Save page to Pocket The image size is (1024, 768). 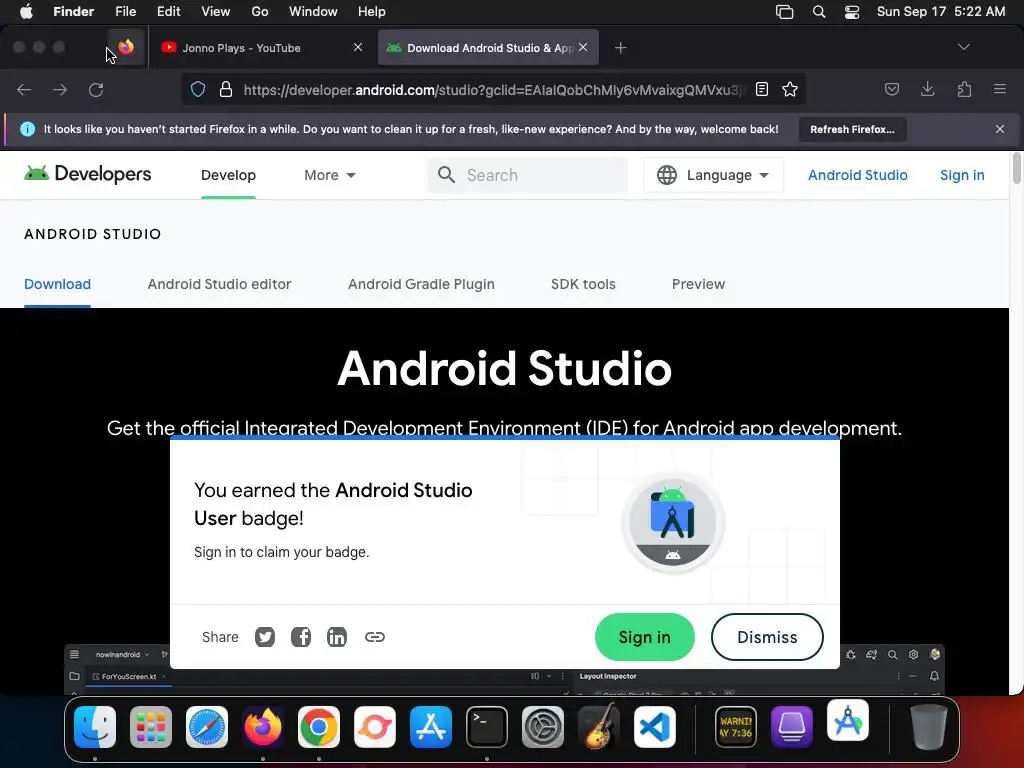[891, 89]
